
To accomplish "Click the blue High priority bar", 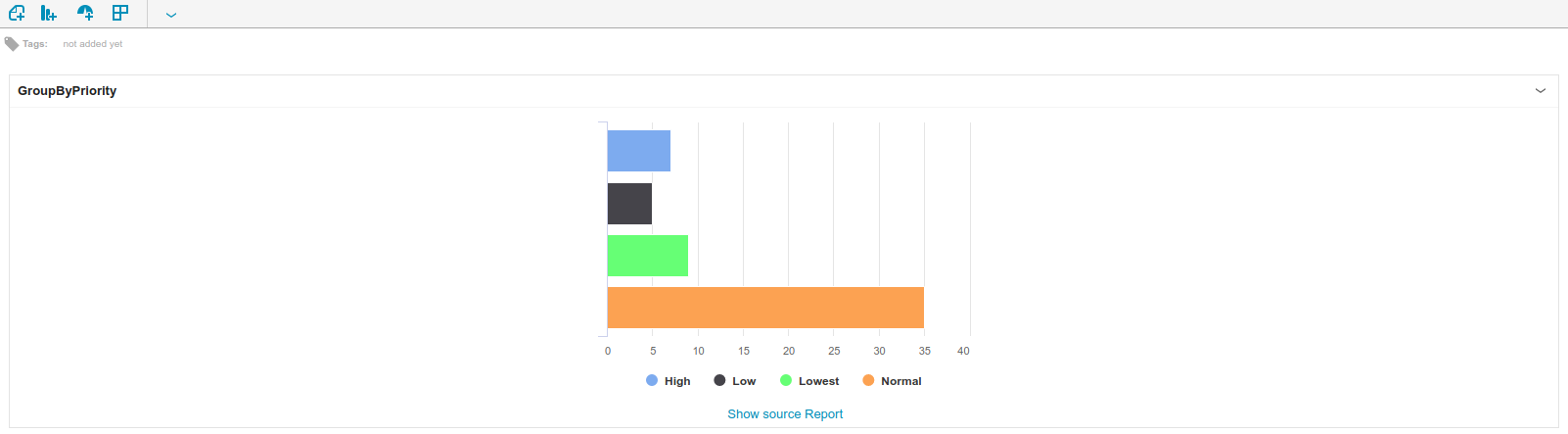I will (639, 151).
